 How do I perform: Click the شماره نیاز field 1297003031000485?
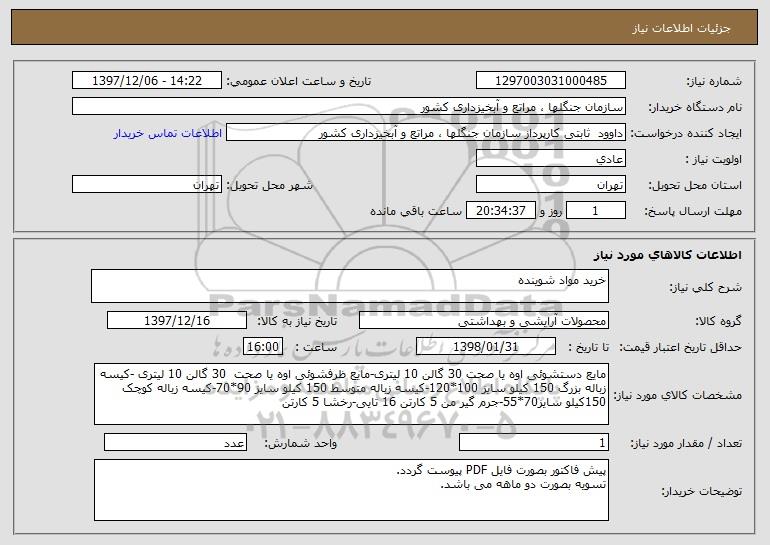coord(550,81)
